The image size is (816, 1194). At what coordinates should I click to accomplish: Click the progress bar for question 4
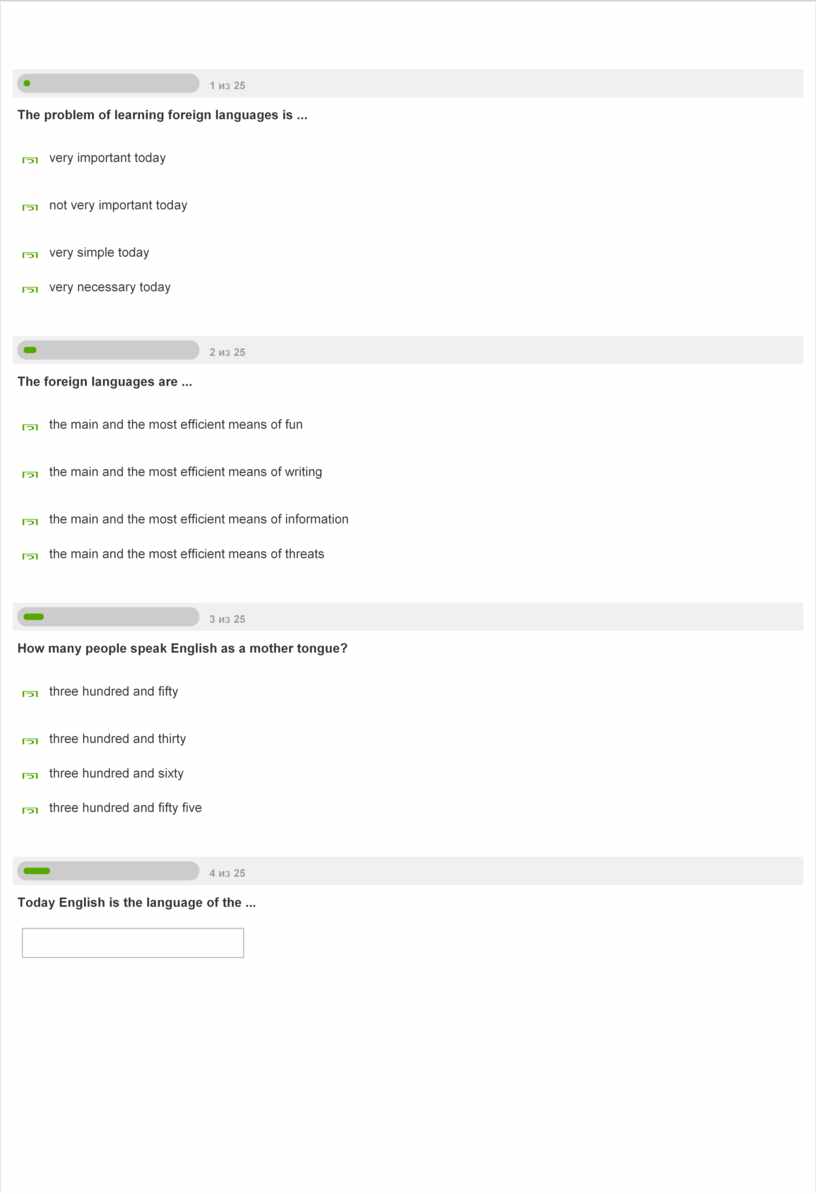(108, 871)
